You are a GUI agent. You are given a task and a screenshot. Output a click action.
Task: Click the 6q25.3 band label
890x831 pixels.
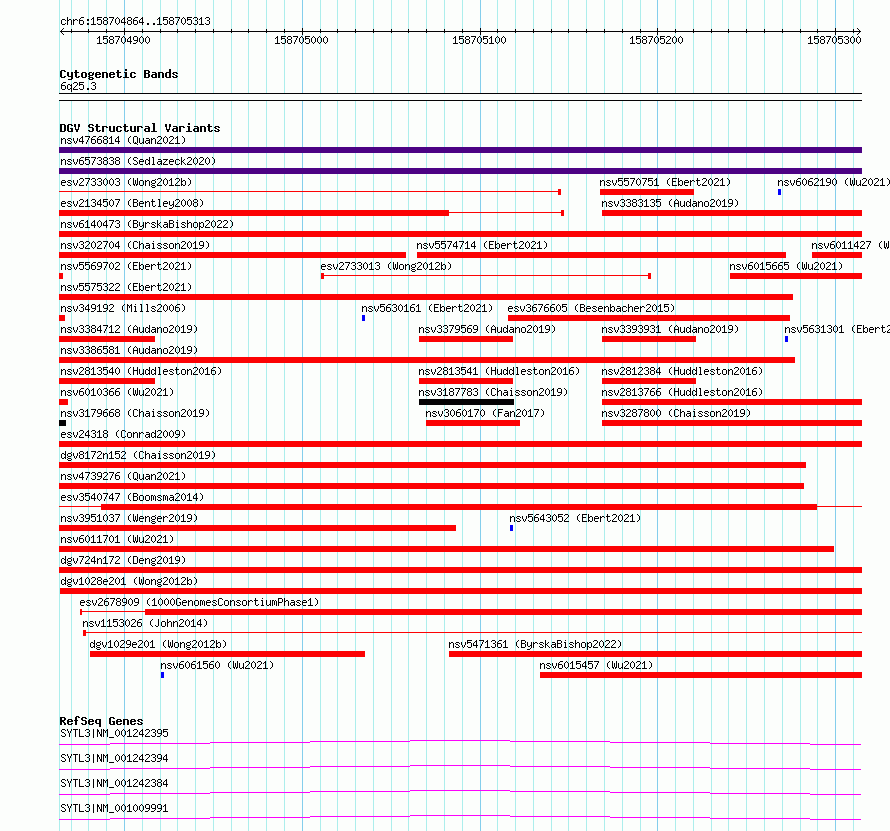pyautogui.click(x=78, y=86)
